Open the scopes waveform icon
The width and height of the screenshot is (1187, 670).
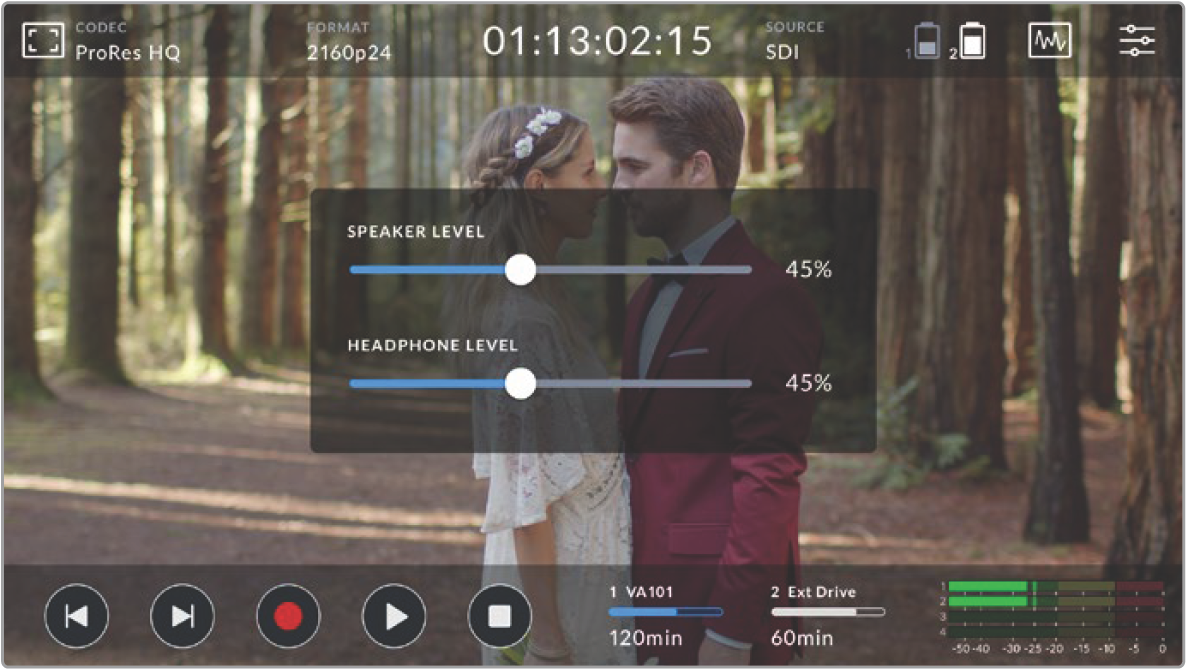[1050, 42]
